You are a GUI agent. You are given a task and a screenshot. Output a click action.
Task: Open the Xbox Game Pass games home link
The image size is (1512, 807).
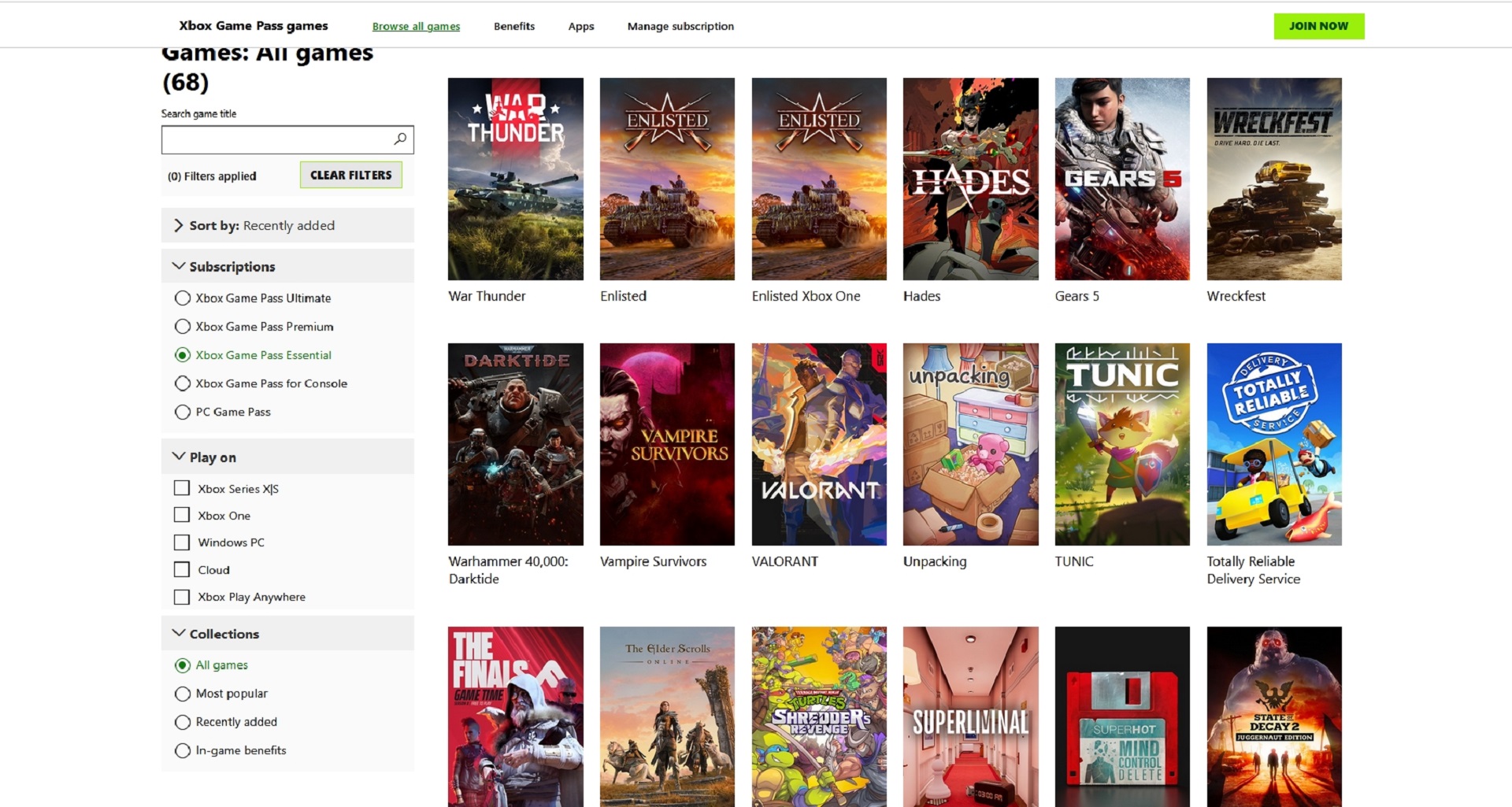point(254,25)
